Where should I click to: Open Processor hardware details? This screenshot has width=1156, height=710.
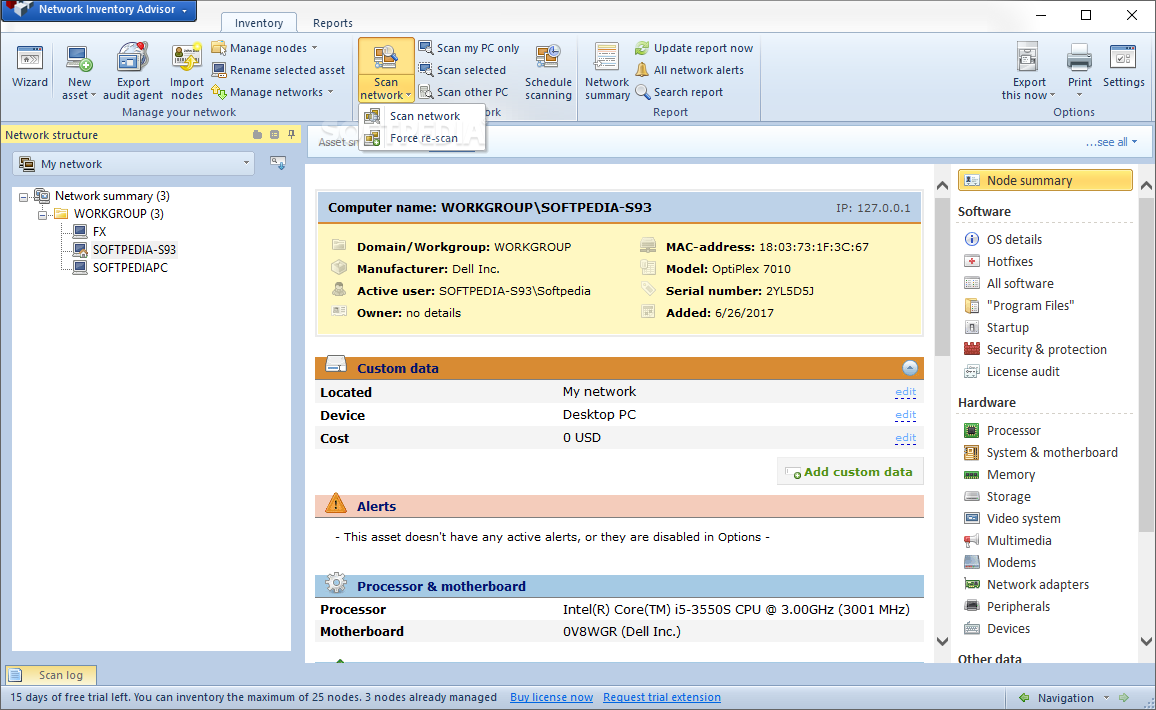click(x=1013, y=431)
